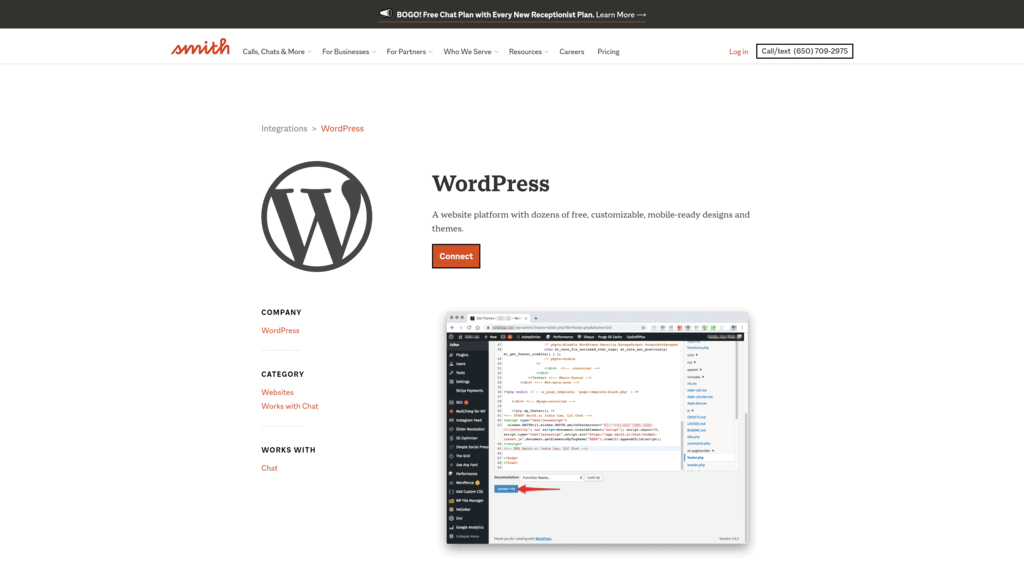Click the CATEGORY section heading
Viewport: 1024px width, 576px height.
pyautogui.click(x=283, y=375)
